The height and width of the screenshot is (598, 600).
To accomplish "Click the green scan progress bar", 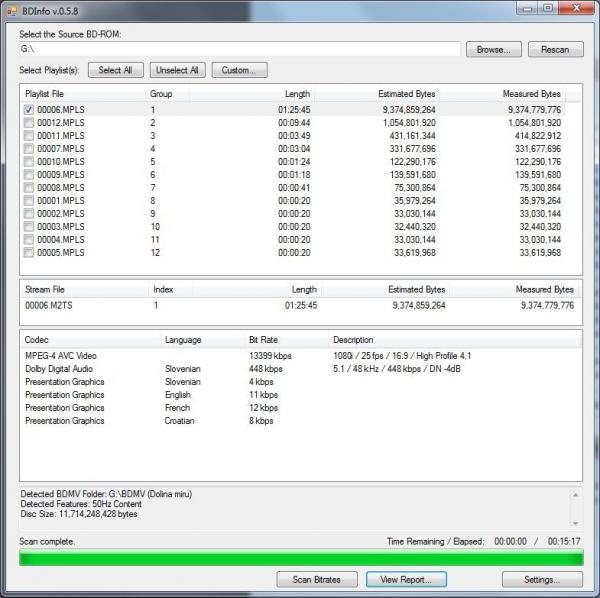I will point(300,558).
